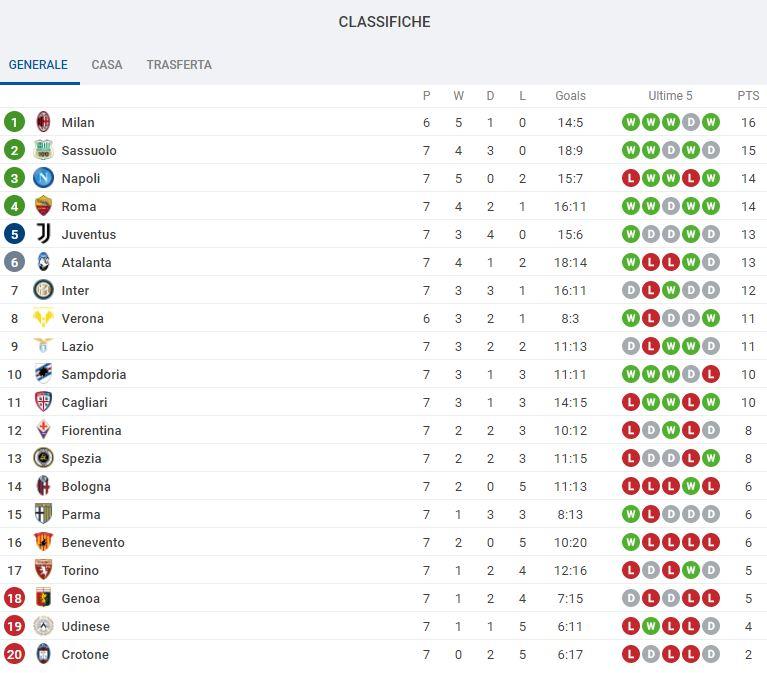Select the GENERALE tab

pos(38,65)
